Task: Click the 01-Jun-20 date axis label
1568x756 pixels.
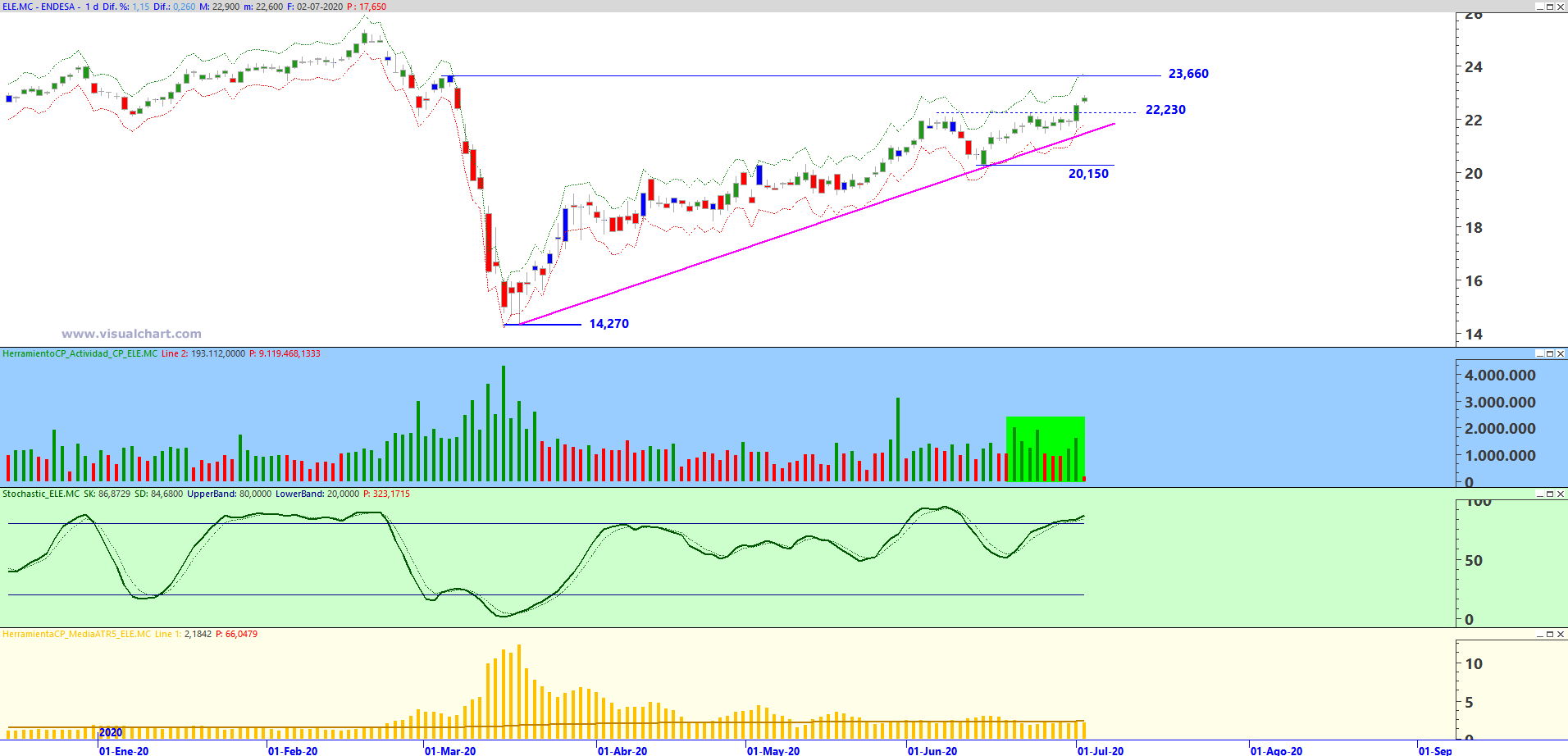Action: (x=932, y=750)
